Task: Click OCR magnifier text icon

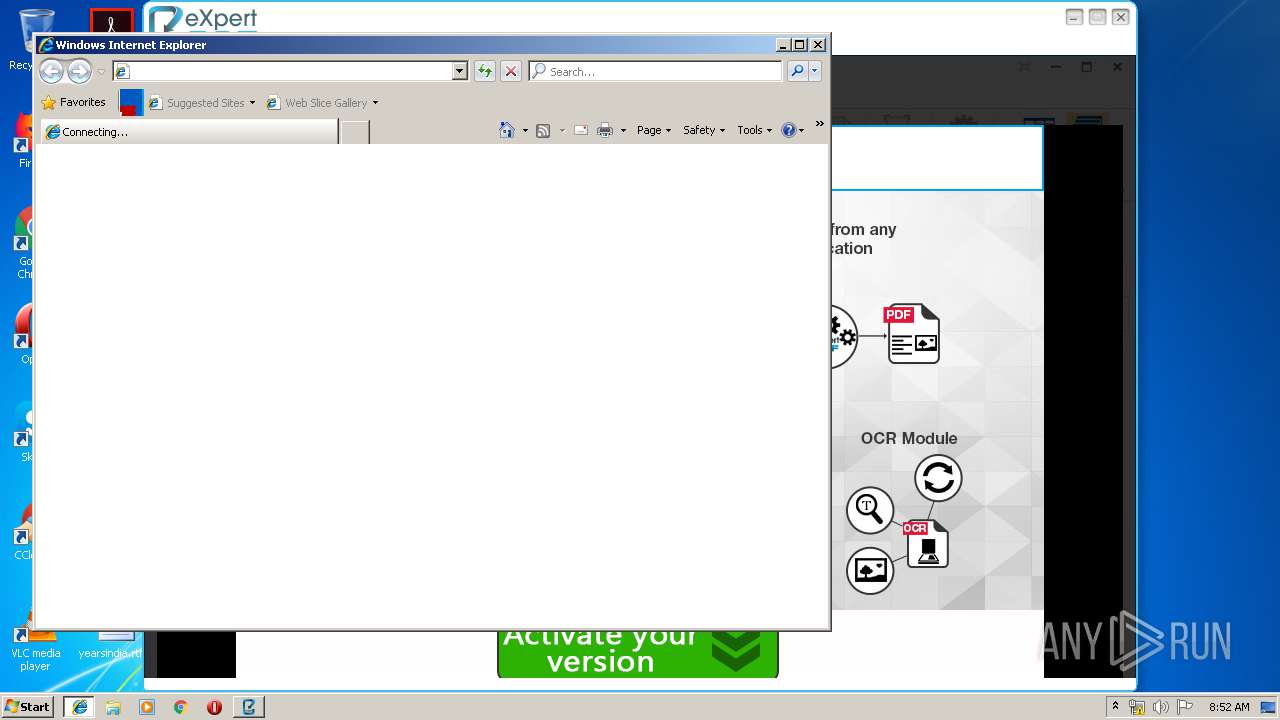Action: pos(870,509)
